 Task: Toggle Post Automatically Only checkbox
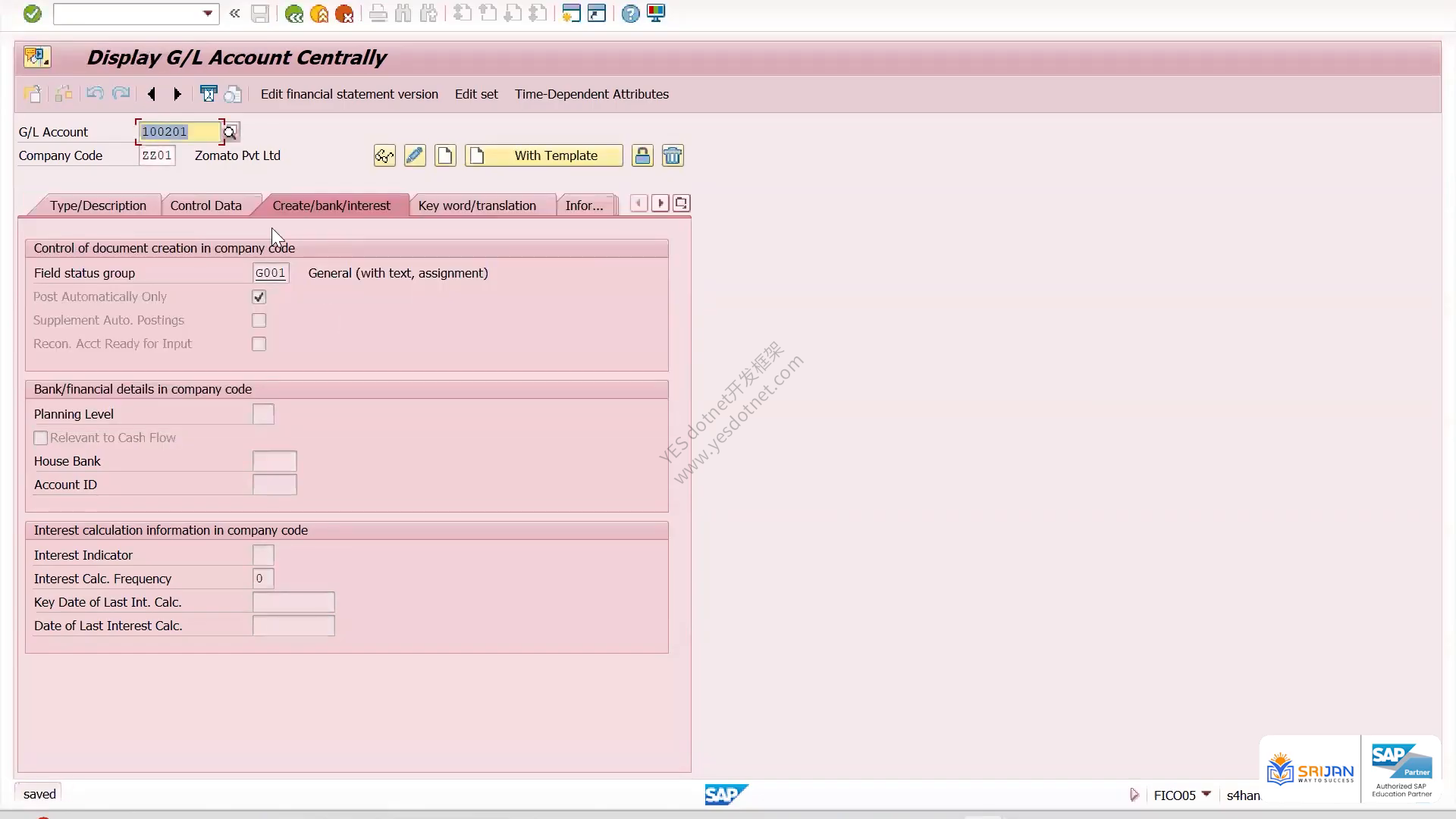pyautogui.click(x=259, y=297)
